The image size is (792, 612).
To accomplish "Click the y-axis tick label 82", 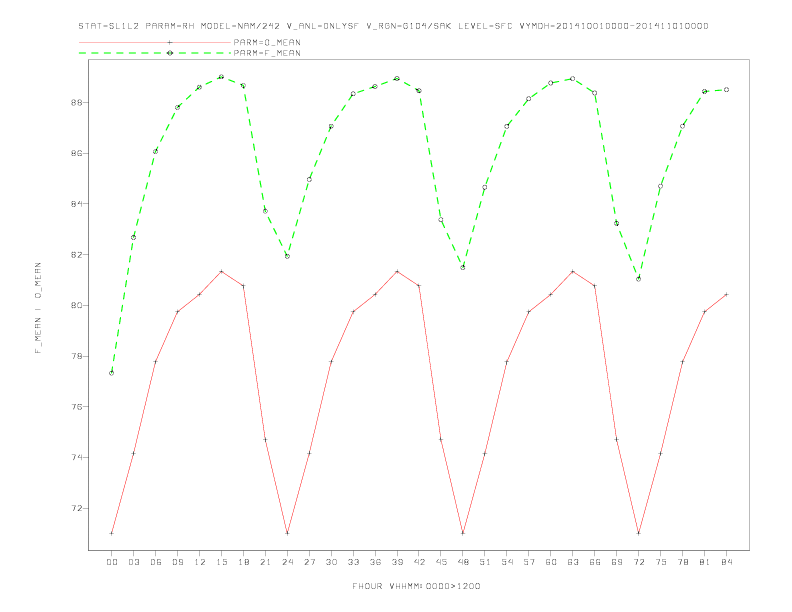I will pyautogui.click(x=76, y=254).
